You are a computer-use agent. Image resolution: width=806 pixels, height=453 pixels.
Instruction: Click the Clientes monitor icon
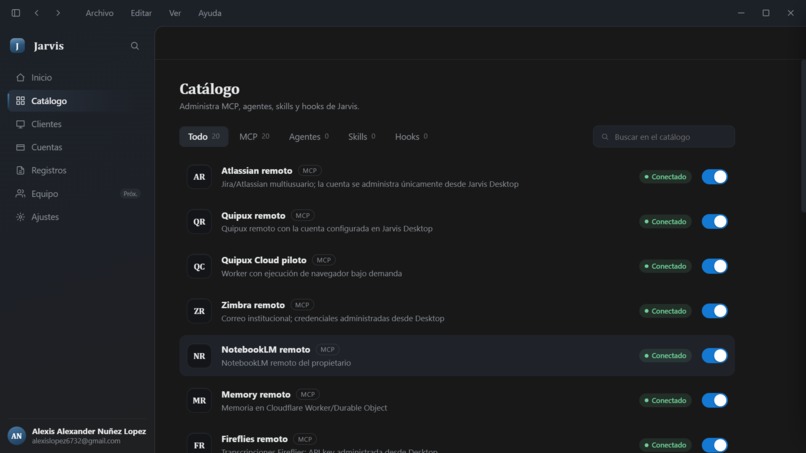coord(20,124)
